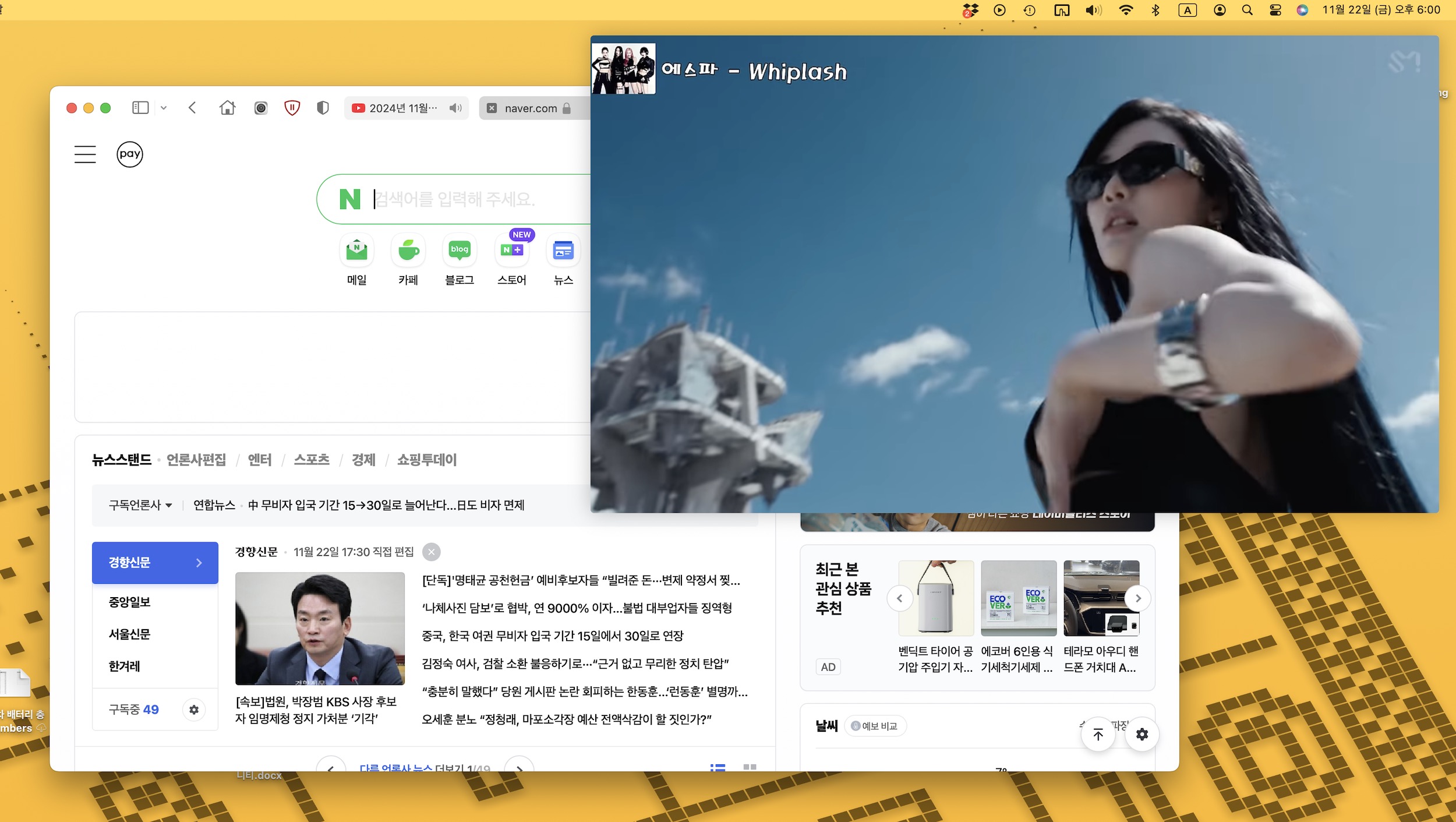Mute audio on the YouTube tab
Screen dimensions: 1456x822
(x=455, y=108)
